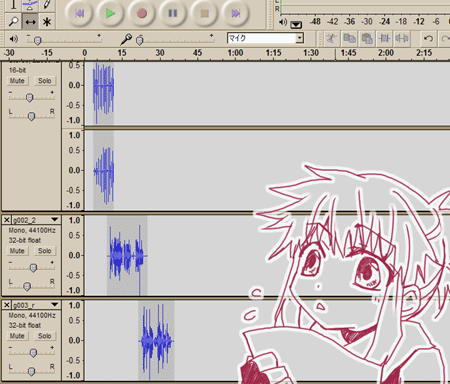Viewport: 450px width, 384px height.
Task: Open the g002_2 track dropdown menu
Action: 55,220
